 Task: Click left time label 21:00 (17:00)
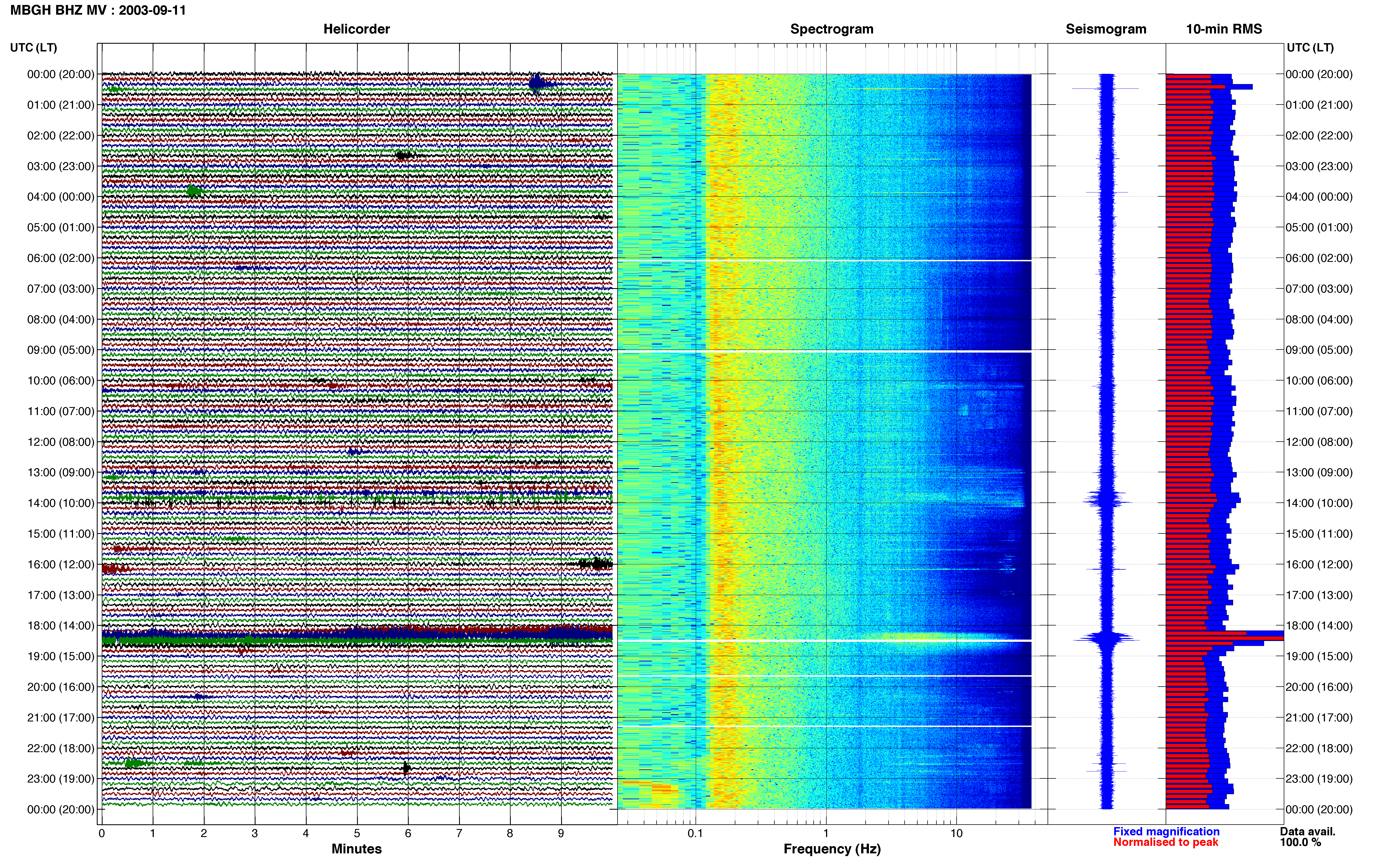tap(61, 718)
